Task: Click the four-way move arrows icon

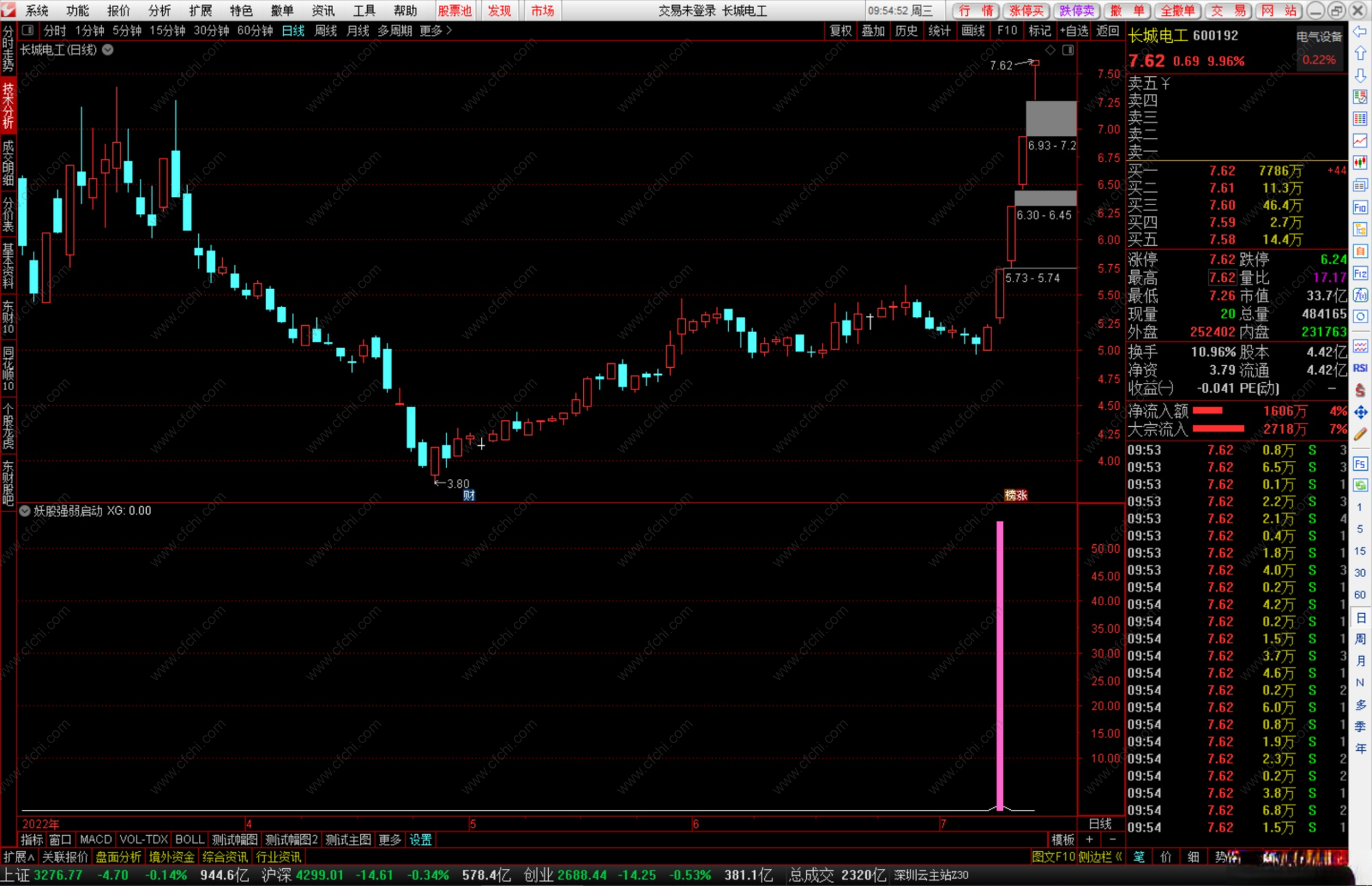Action: [x=1360, y=413]
